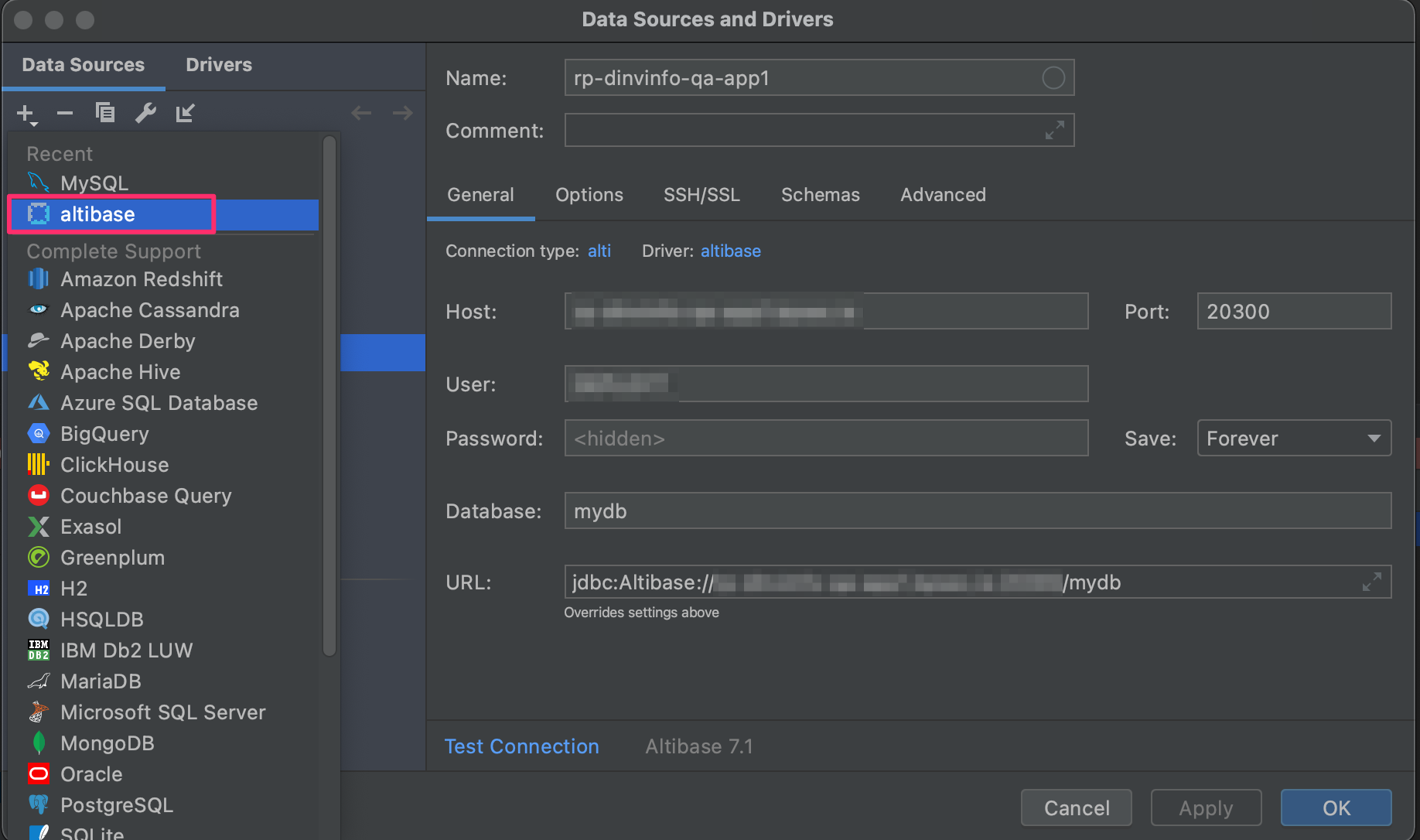
Task: Select MySQL from the Recent list
Action: tap(164, 183)
